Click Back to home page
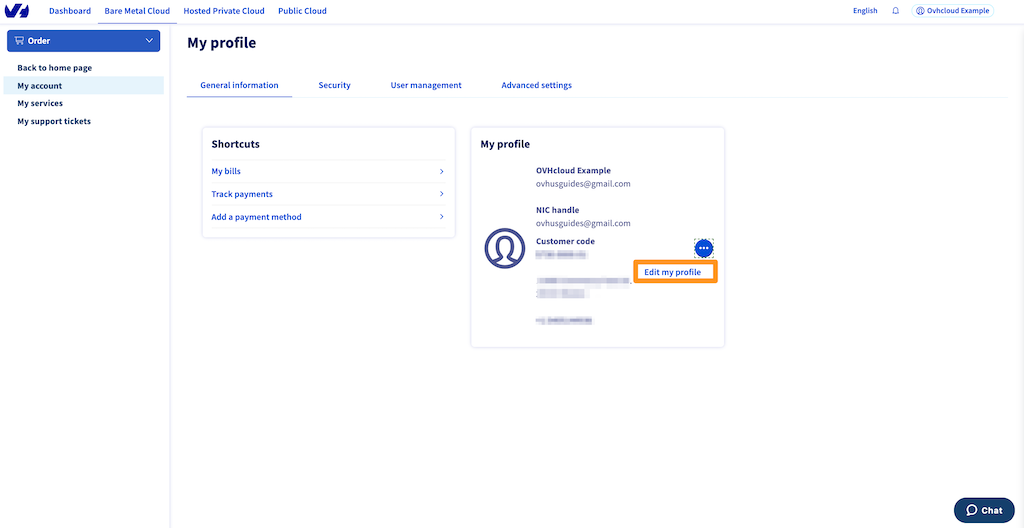The width and height of the screenshot is (1024, 528). [55, 68]
